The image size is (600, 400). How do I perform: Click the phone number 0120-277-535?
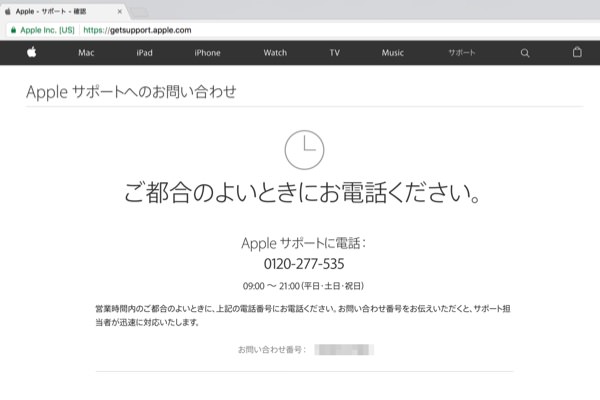pos(304,264)
